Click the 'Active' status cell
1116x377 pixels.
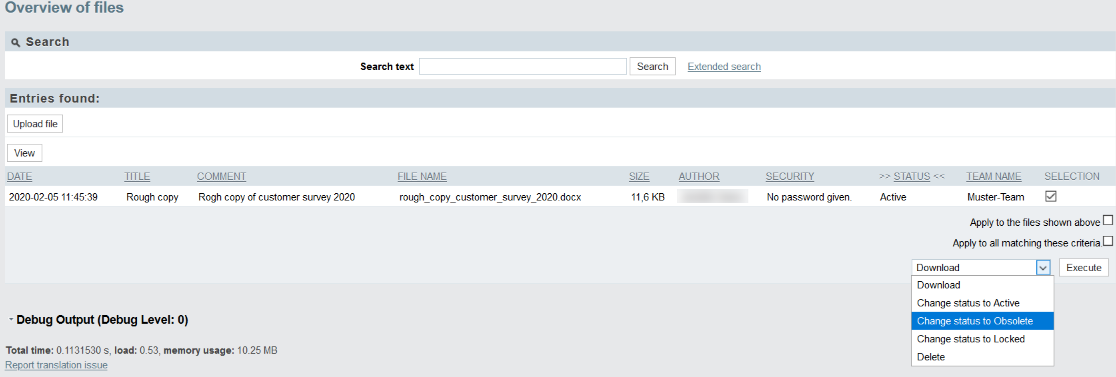click(893, 197)
